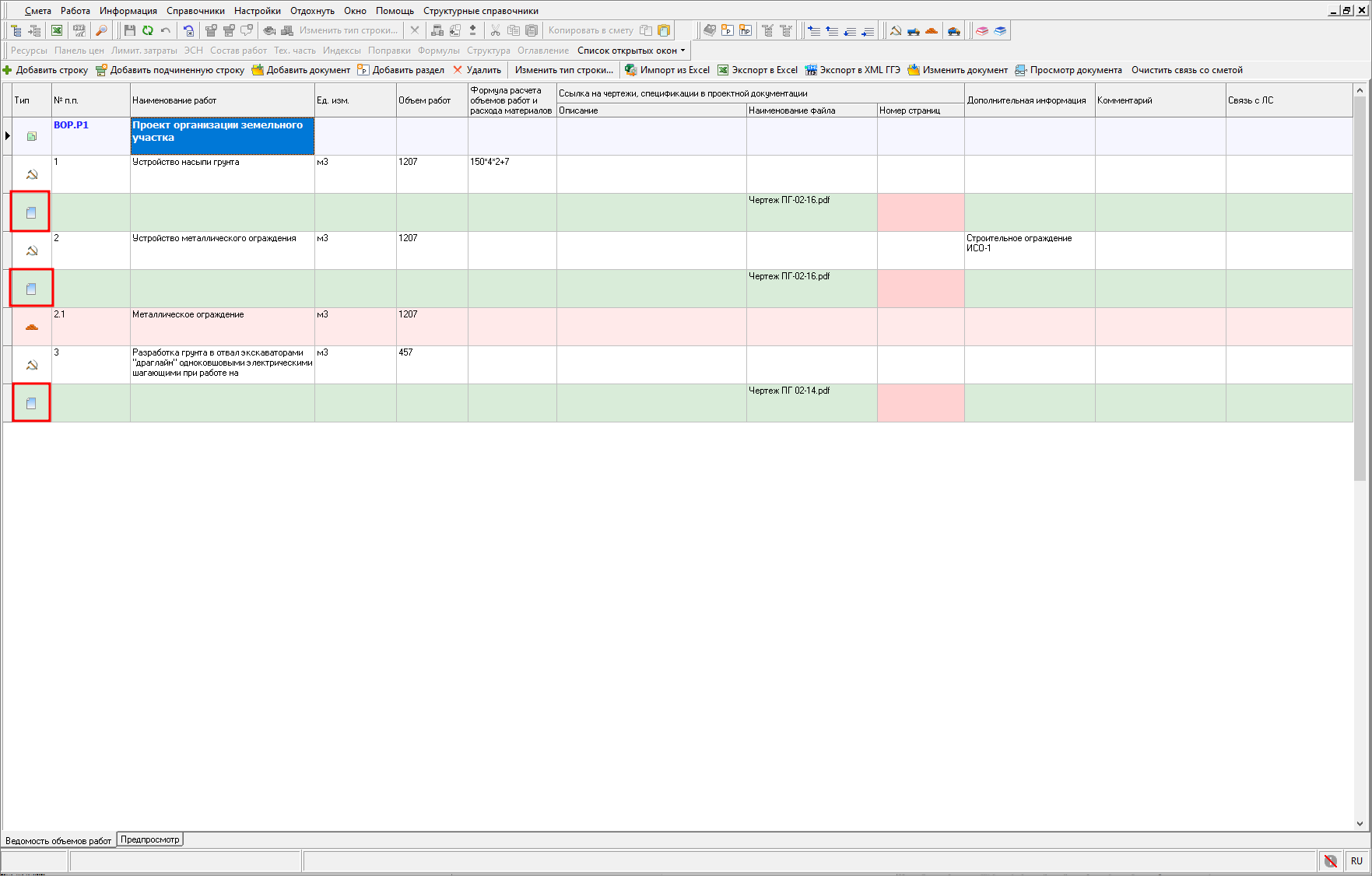1372x876 pixels.
Task: Click the scroll down arrow of the table
Action: click(x=1360, y=824)
